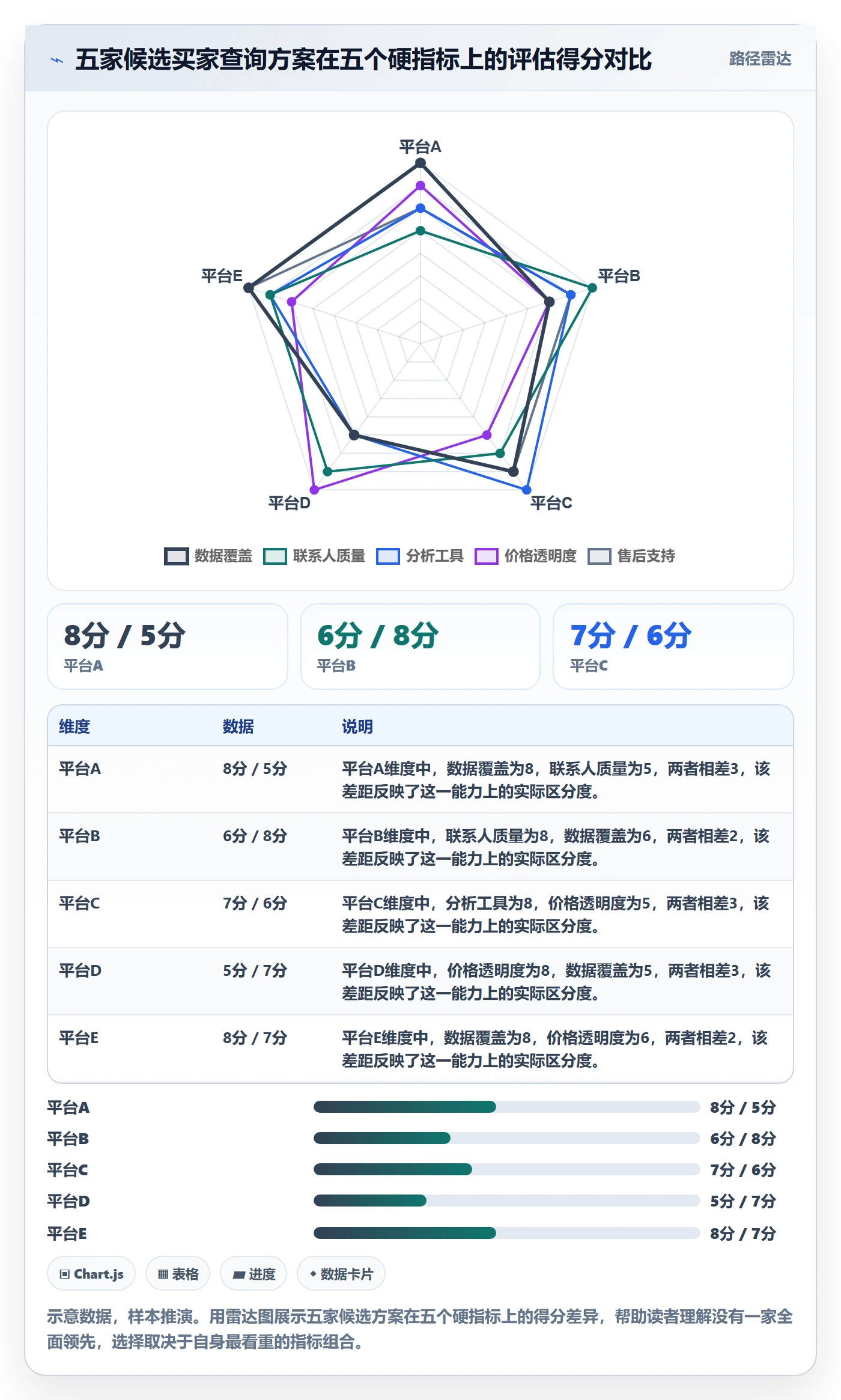The width and height of the screenshot is (841, 1400).
Task: Click the 维度 column header
Action: [74, 726]
